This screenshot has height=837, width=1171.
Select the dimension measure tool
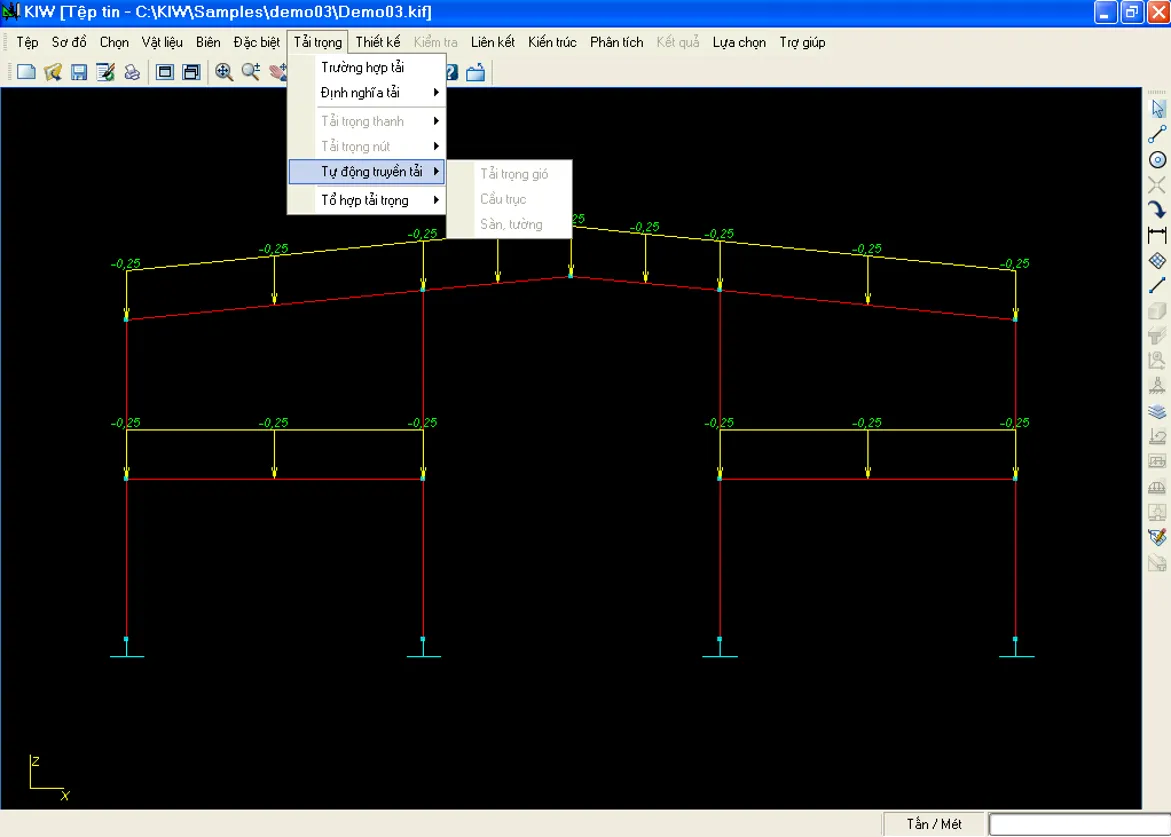(x=1157, y=236)
